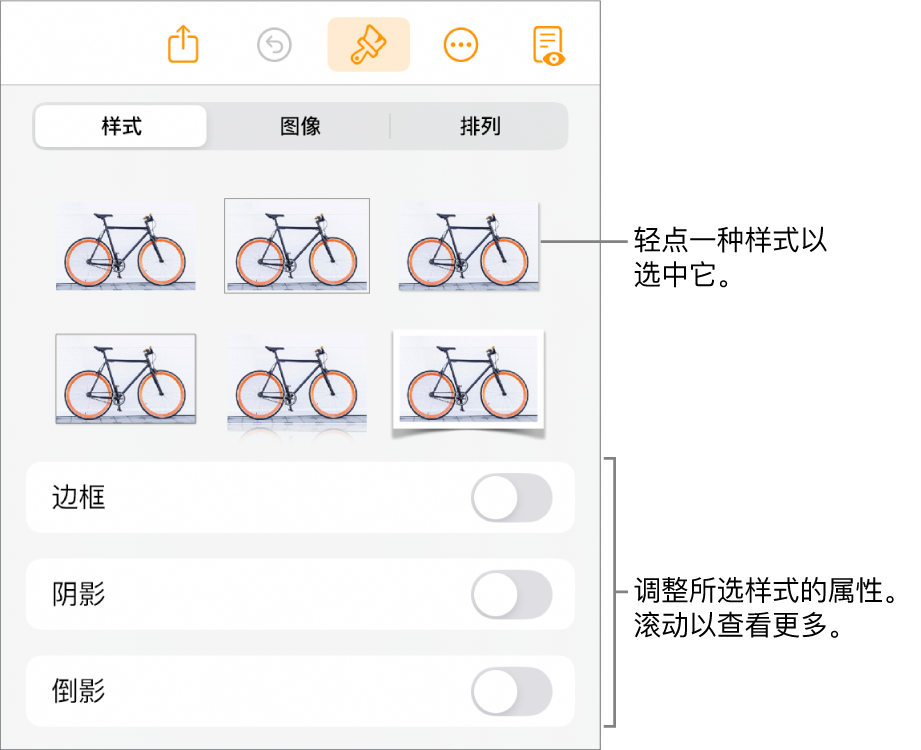The height and width of the screenshot is (750, 921).
Task: Tap the 阴影 row label
Action: 79,595
